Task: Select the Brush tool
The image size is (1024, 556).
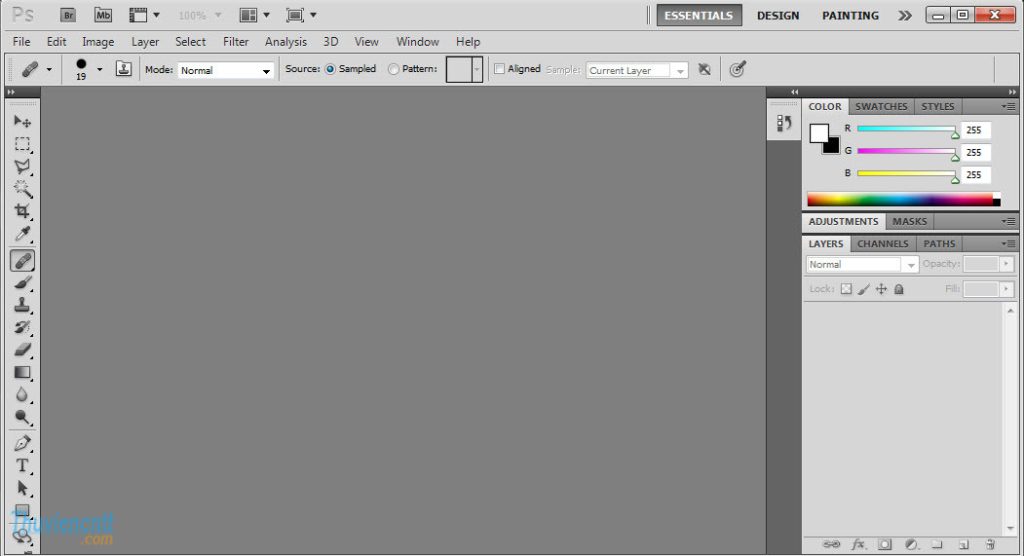Action: click(x=22, y=283)
